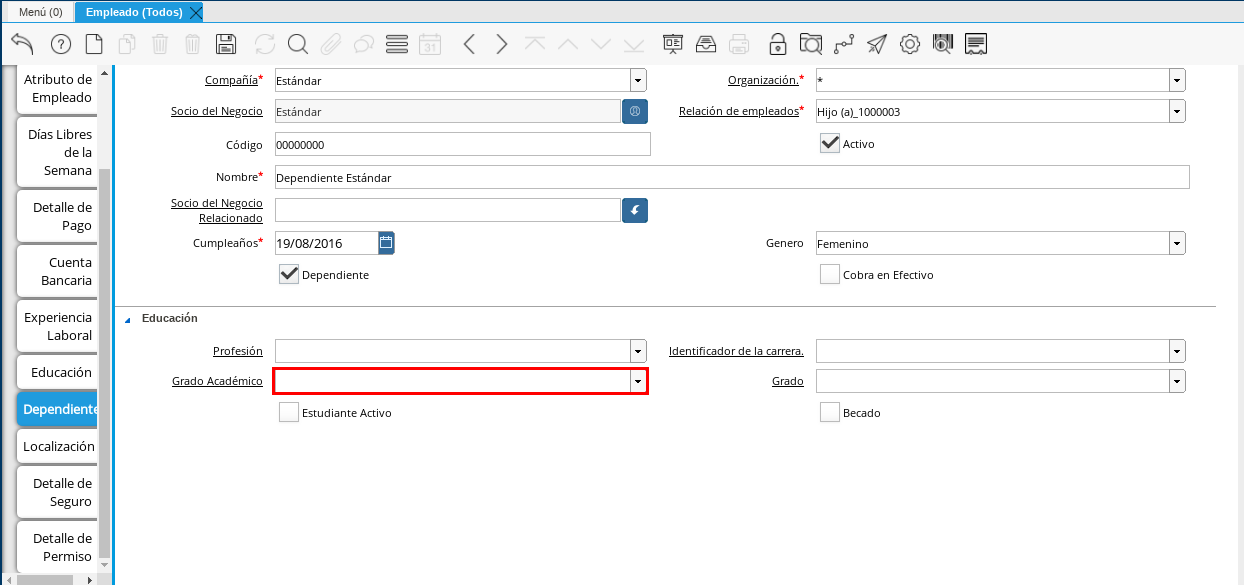1244x585 pixels.
Task: Save the record with the floppy disk icon
Action: point(226,44)
